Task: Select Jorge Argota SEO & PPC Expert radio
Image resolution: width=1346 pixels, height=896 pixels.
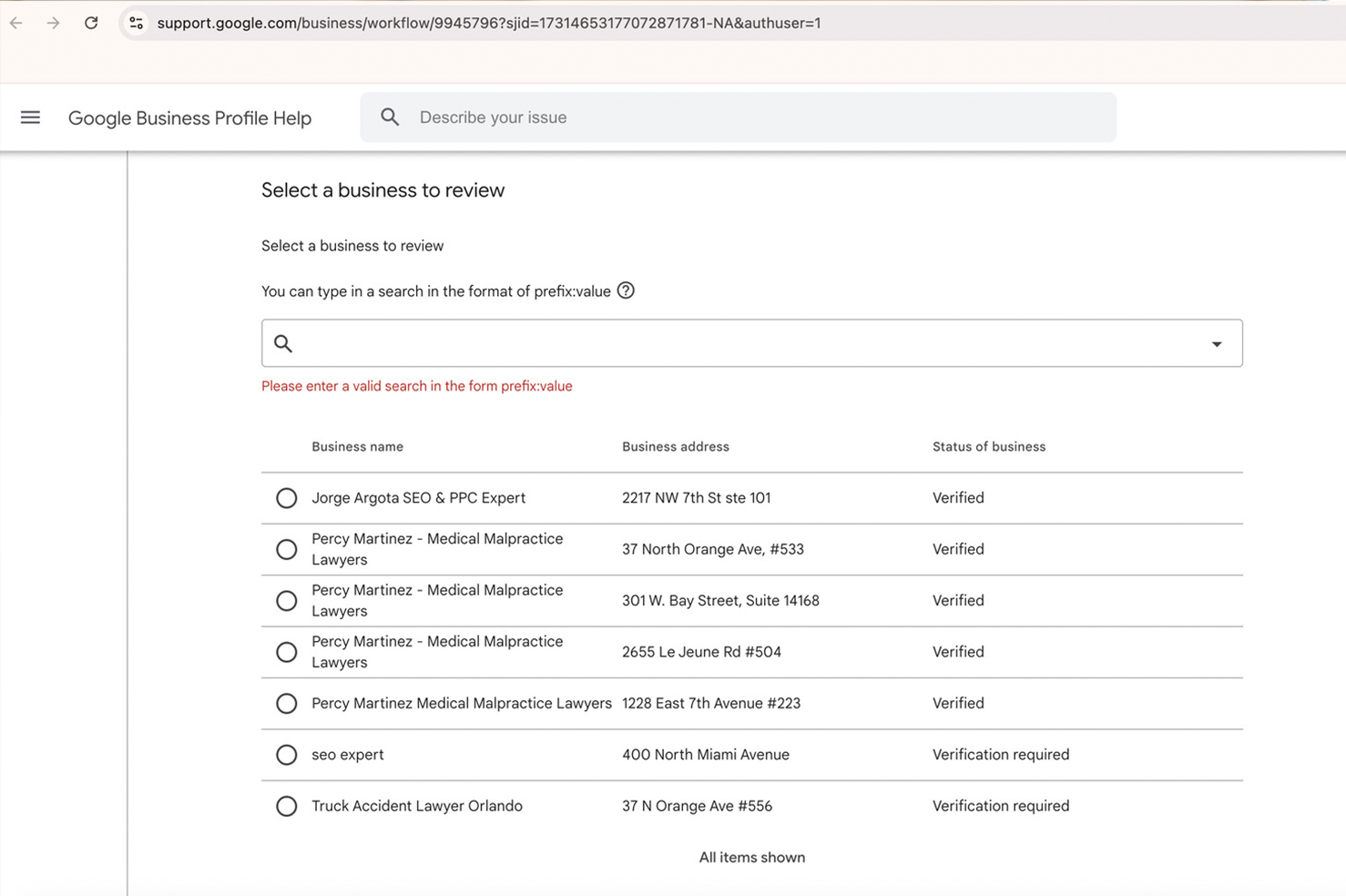Action: 286,498
